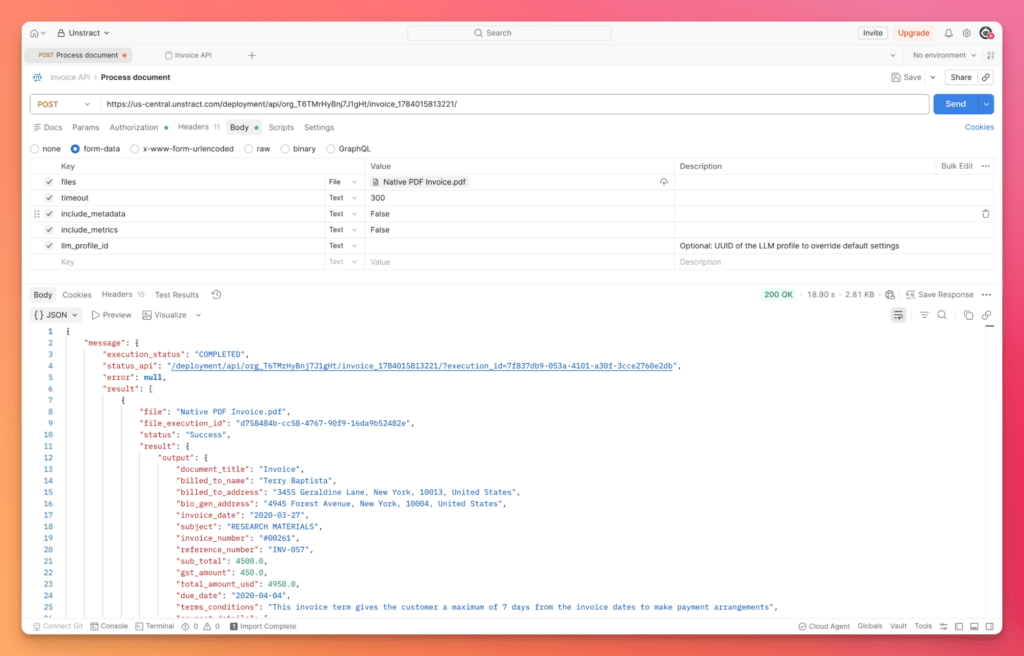The height and width of the screenshot is (656, 1024).
Task: Toggle word wrap in response viewer
Action: coord(899,315)
